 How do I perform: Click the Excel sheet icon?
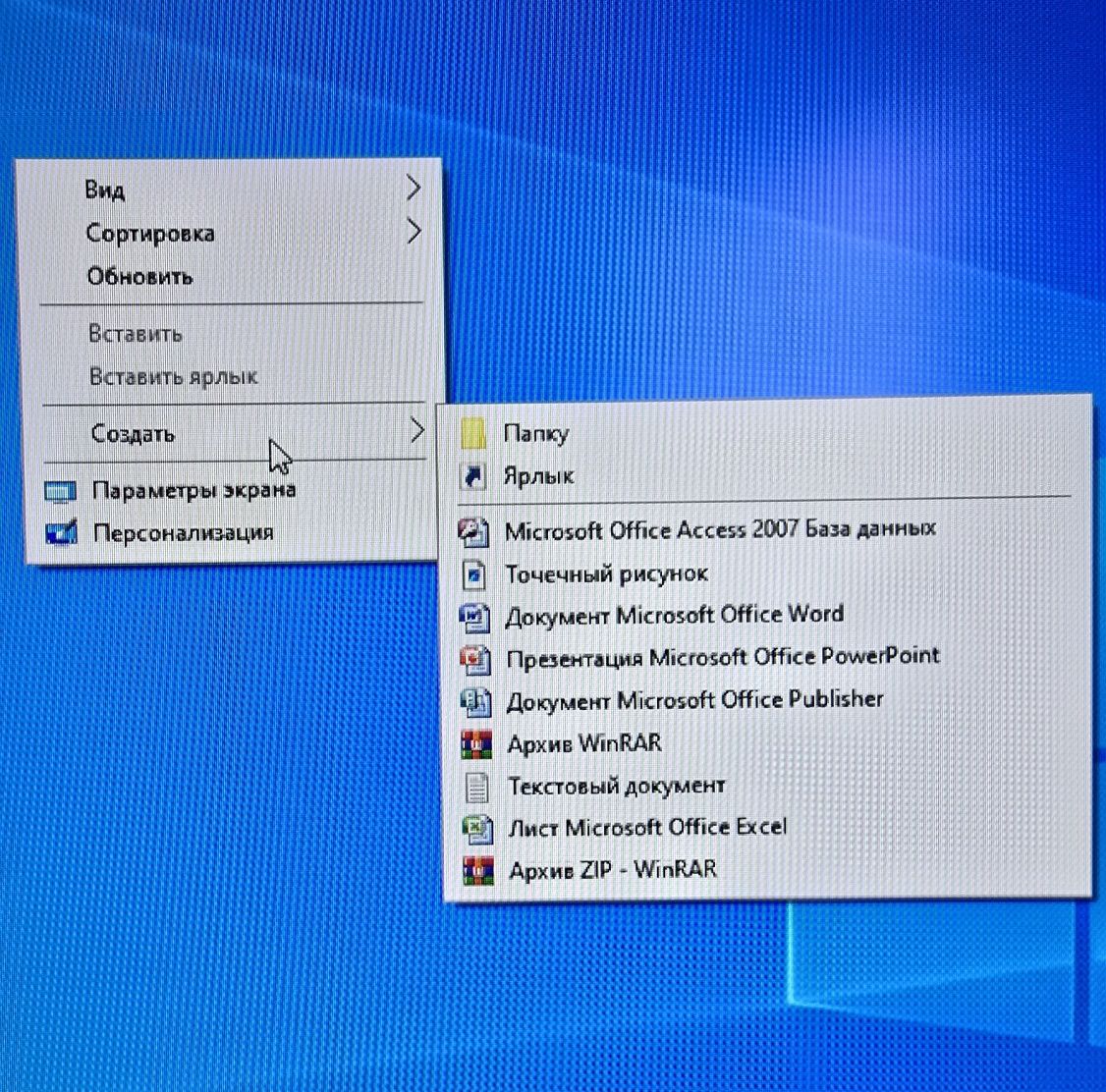(478, 829)
